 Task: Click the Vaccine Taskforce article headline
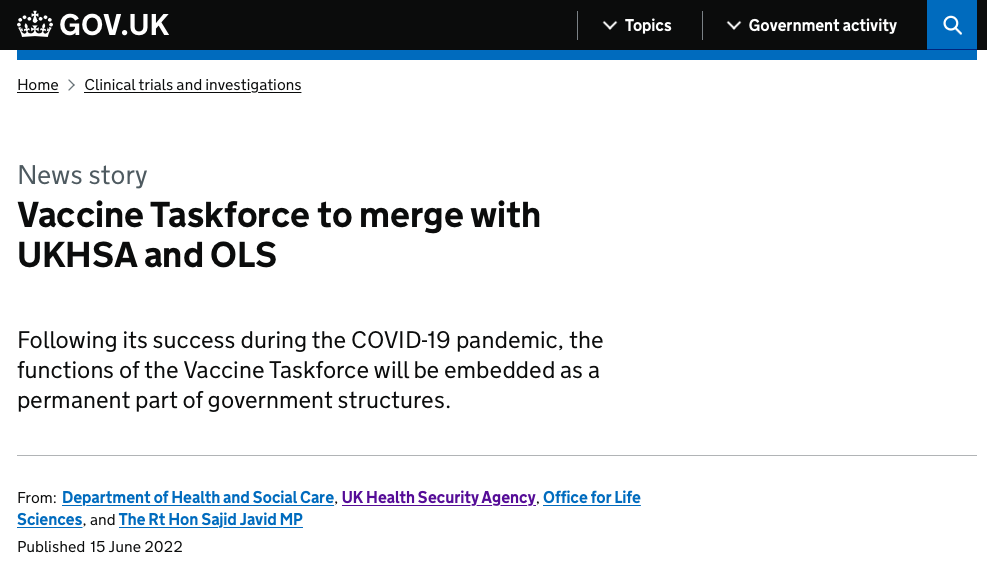click(279, 234)
